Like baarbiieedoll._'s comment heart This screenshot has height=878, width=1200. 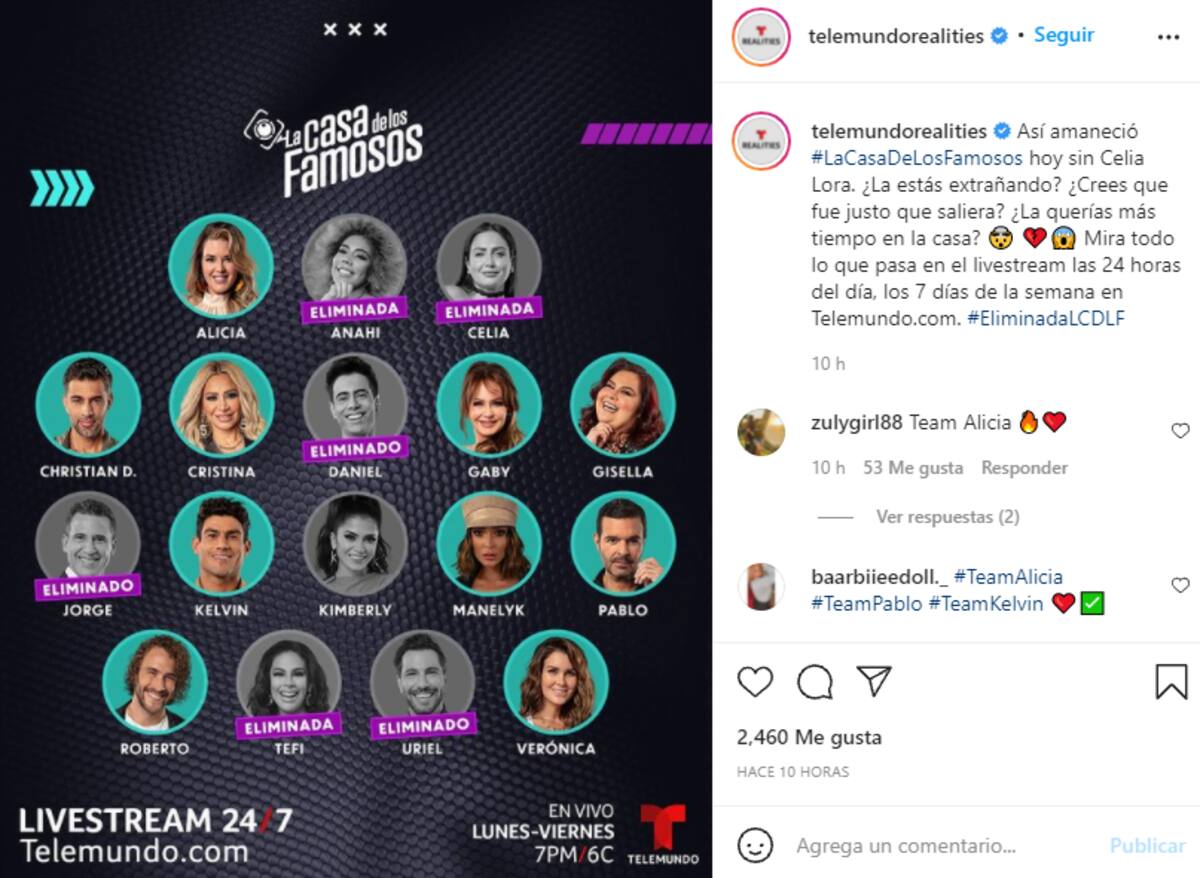pyautogui.click(x=1180, y=585)
